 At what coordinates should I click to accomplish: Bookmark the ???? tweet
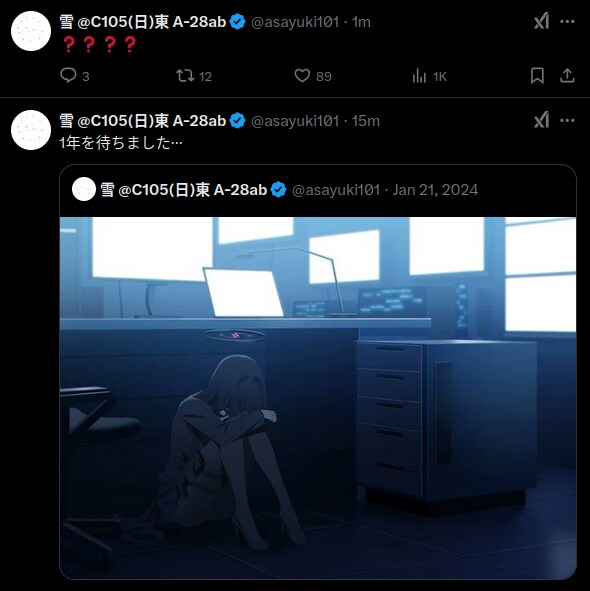pyautogui.click(x=537, y=76)
